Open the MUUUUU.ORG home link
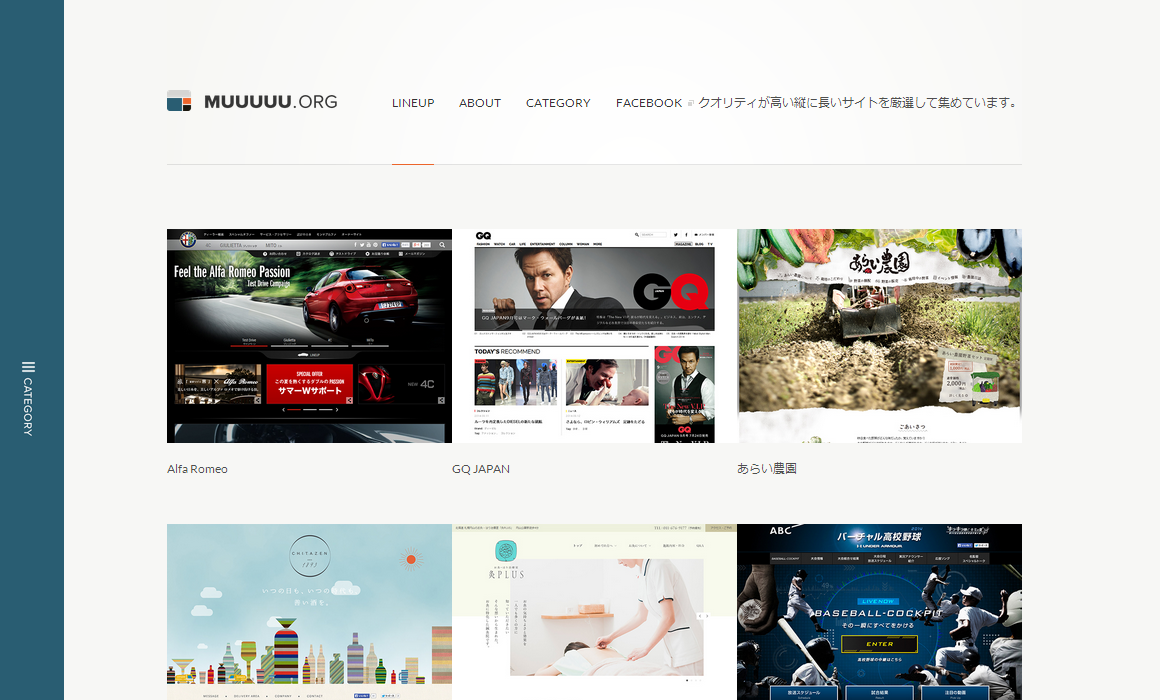This screenshot has width=1160, height=700. point(271,102)
